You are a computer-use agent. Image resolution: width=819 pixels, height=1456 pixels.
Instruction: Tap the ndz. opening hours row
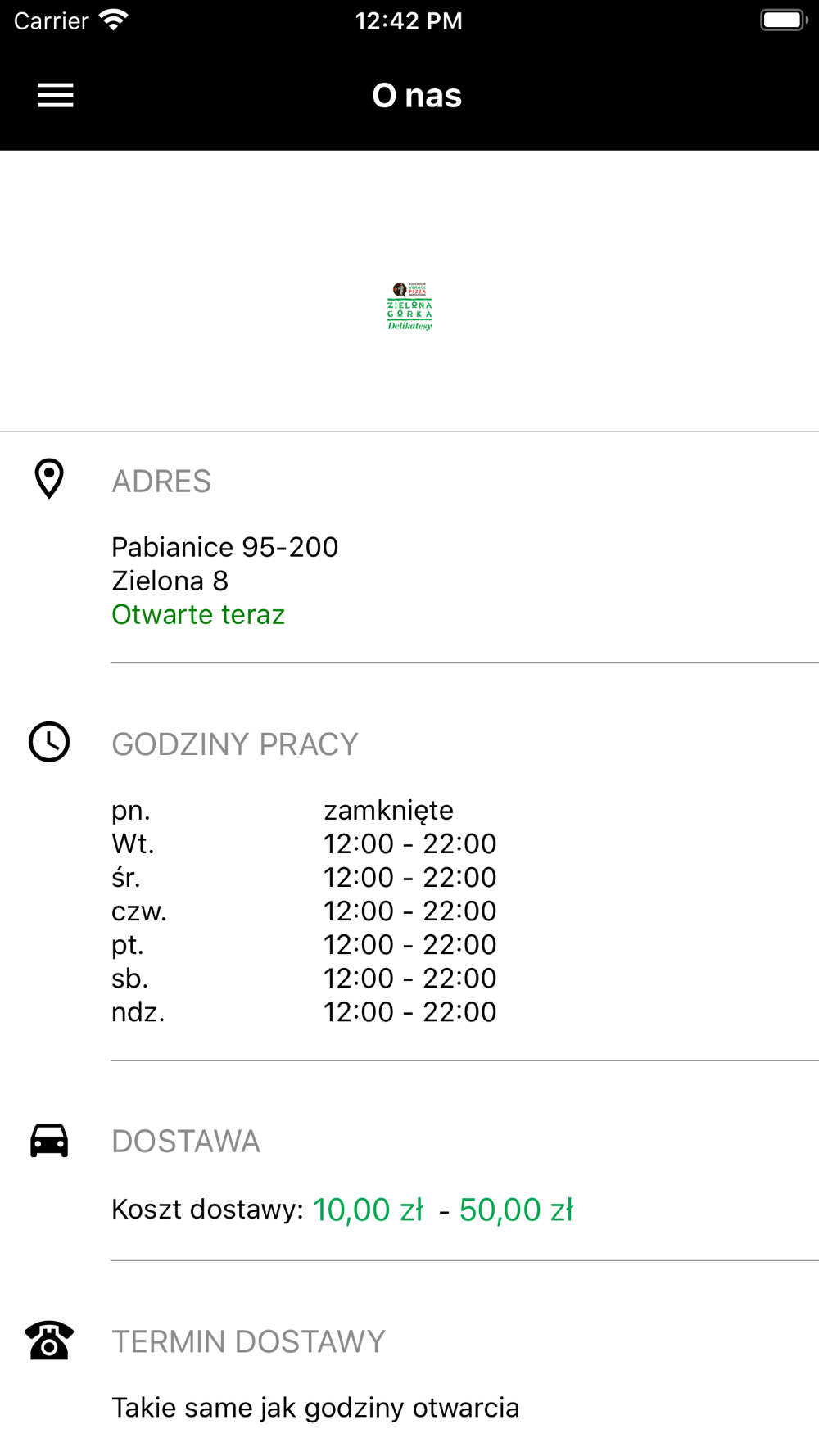click(304, 1011)
